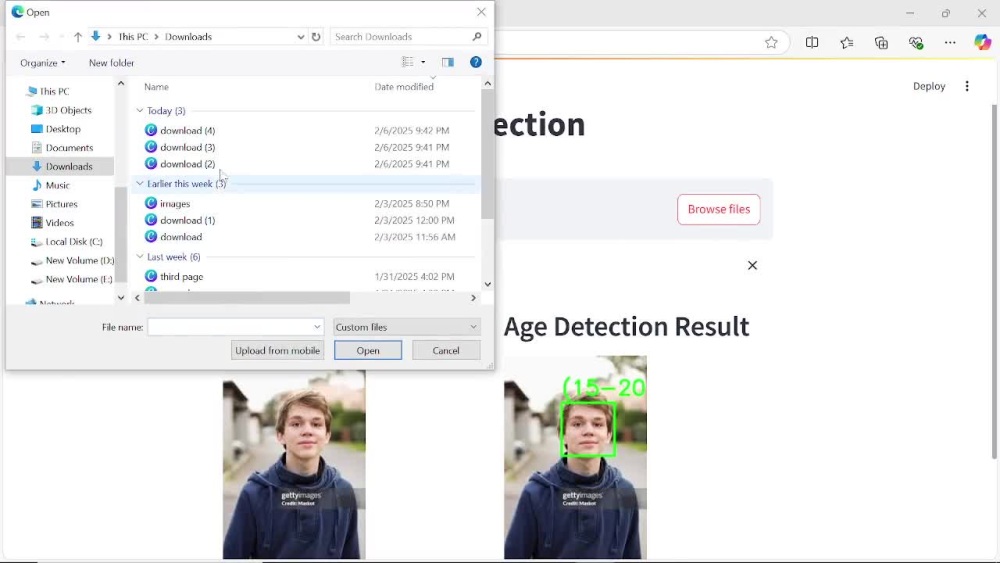Select the 'download (1)' file
Screen dimensions: 1000x563
[x=188, y=220]
